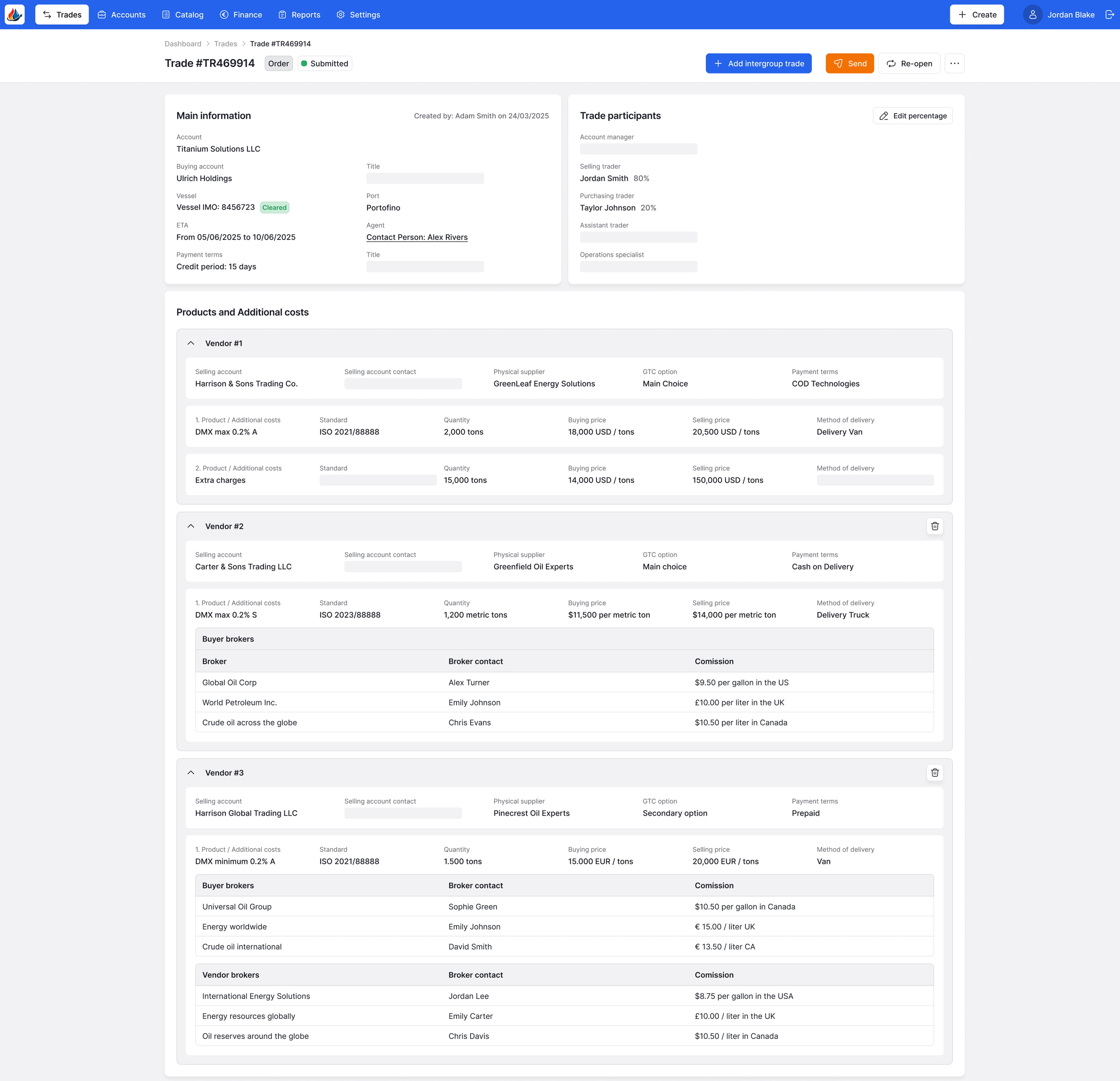Screen dimensions: 1120x1081
Task: Open the Settings menu item
Action: pyautogui.click(x=358, y=14)
